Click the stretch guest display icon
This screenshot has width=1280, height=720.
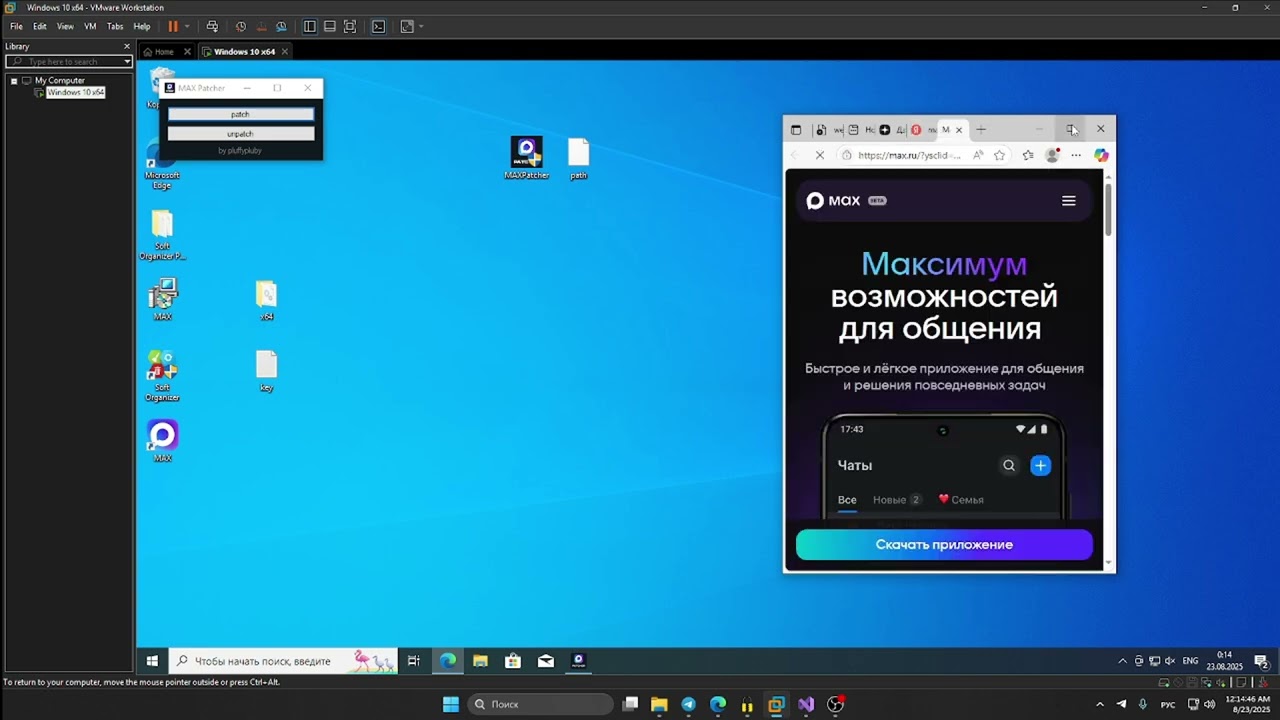coord(407,27)
